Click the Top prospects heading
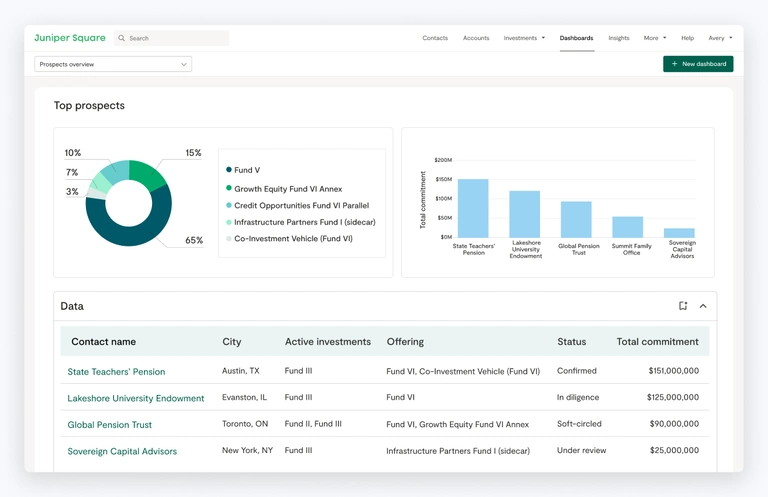Screen dimensions: 768x497 89,105
